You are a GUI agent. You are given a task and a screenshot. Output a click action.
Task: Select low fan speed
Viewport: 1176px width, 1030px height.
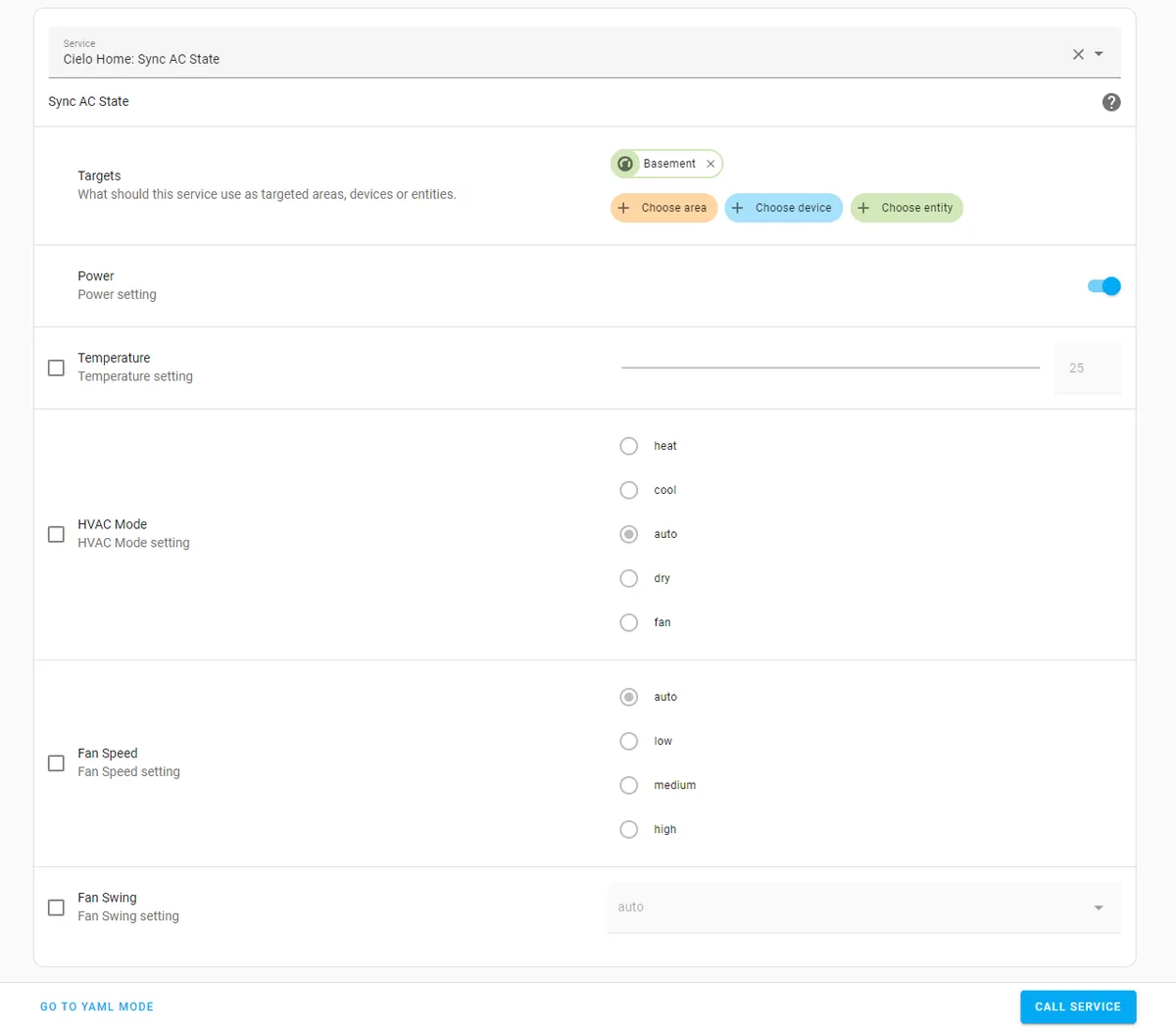pos(629,741)
